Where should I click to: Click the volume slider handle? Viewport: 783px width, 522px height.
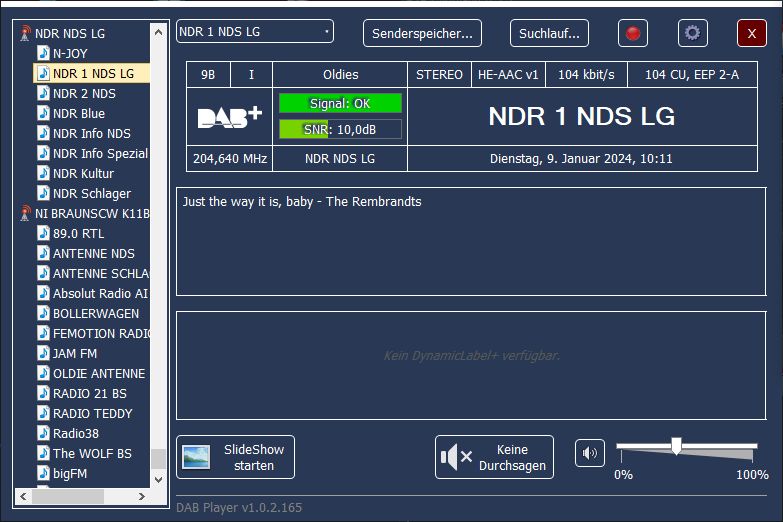tap(677, 446)
